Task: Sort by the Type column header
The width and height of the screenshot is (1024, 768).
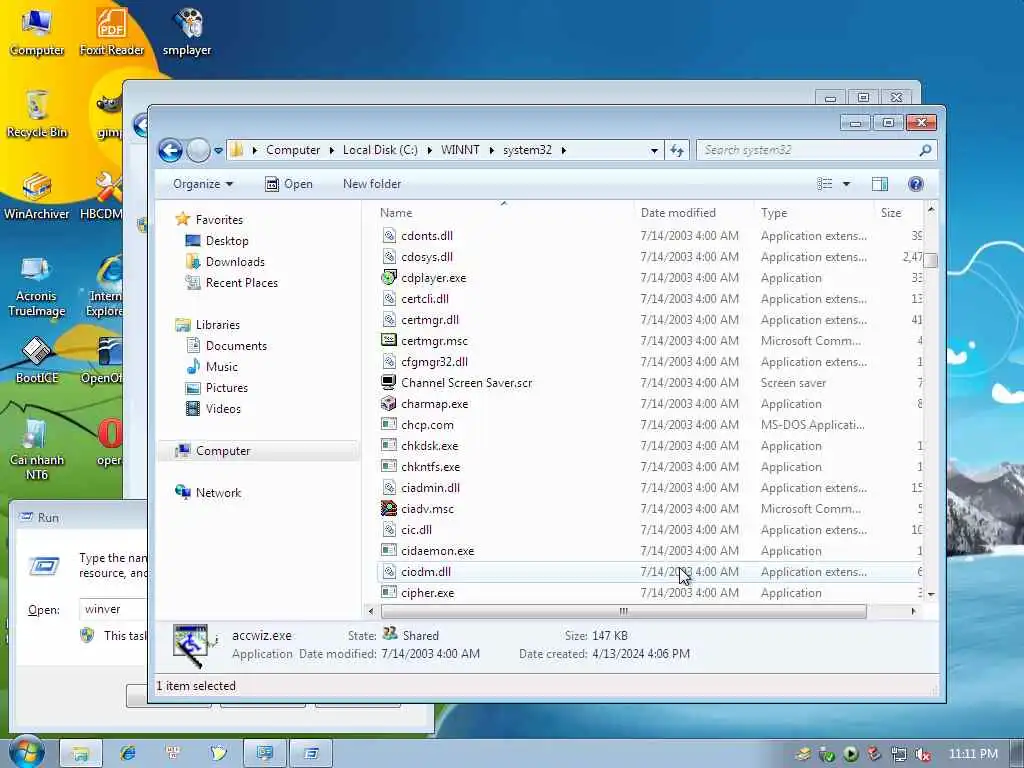Action: [x=774, y=213]
